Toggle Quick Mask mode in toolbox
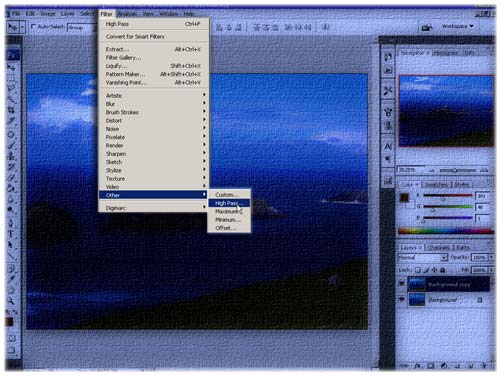 click(12, 338)
